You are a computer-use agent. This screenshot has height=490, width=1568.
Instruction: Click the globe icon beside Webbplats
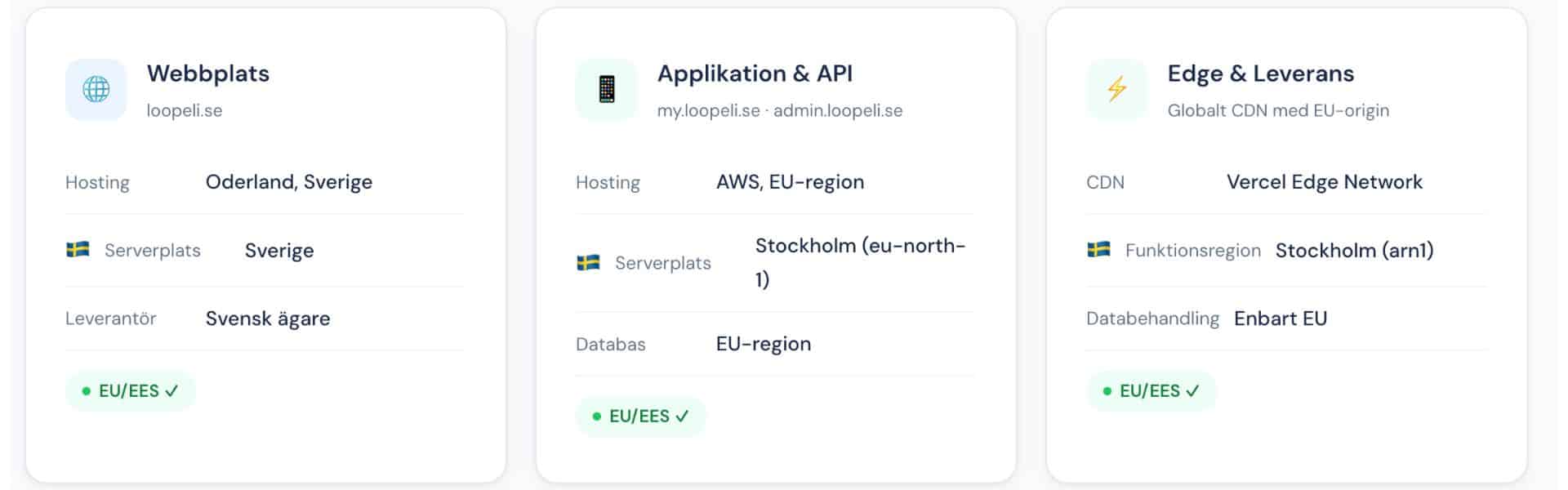(x=96, y=89)
